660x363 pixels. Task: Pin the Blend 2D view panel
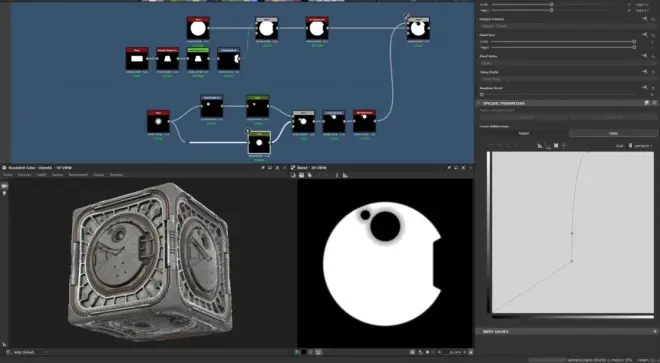point(449,168)
